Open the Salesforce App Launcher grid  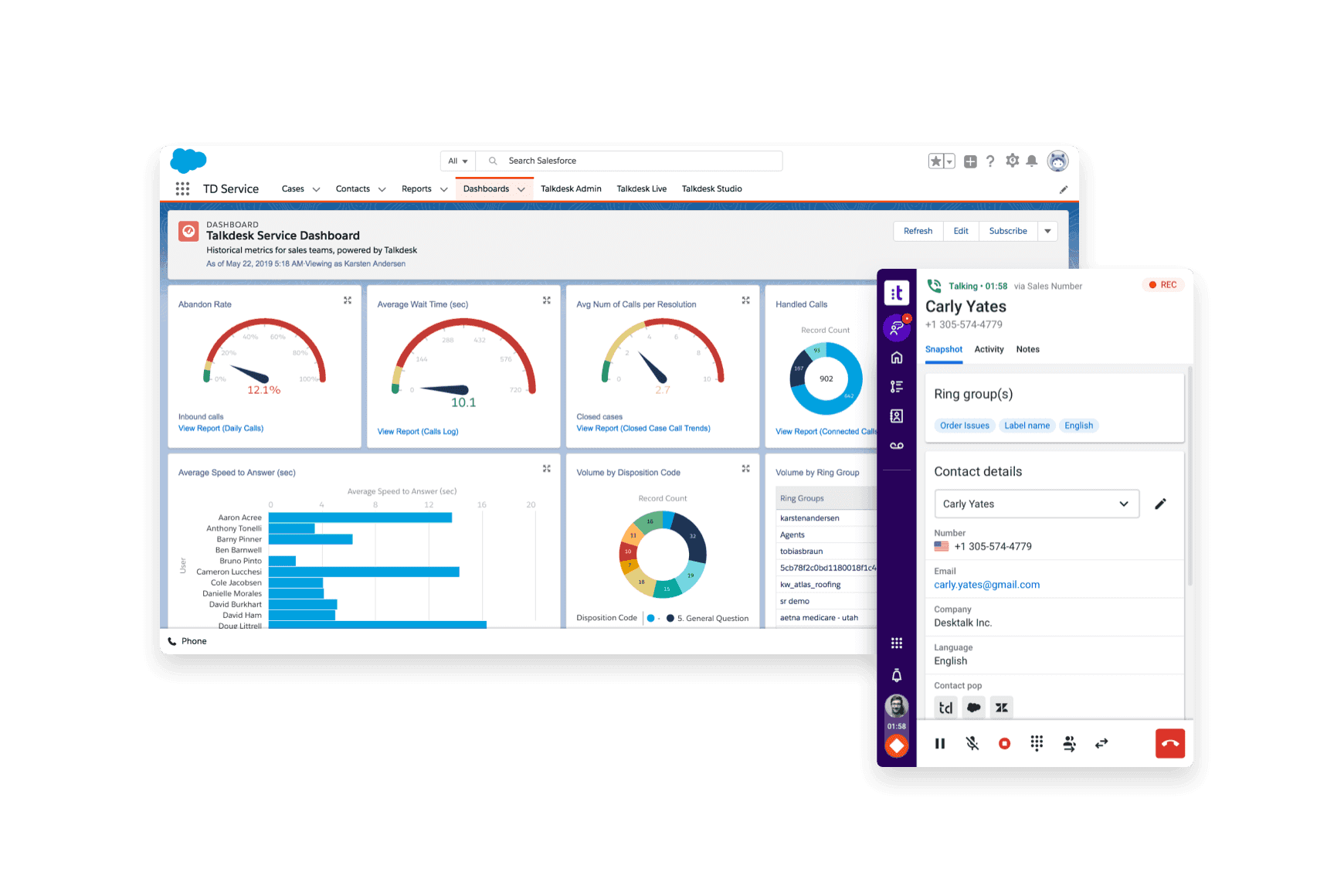click(x=182, y=188)
